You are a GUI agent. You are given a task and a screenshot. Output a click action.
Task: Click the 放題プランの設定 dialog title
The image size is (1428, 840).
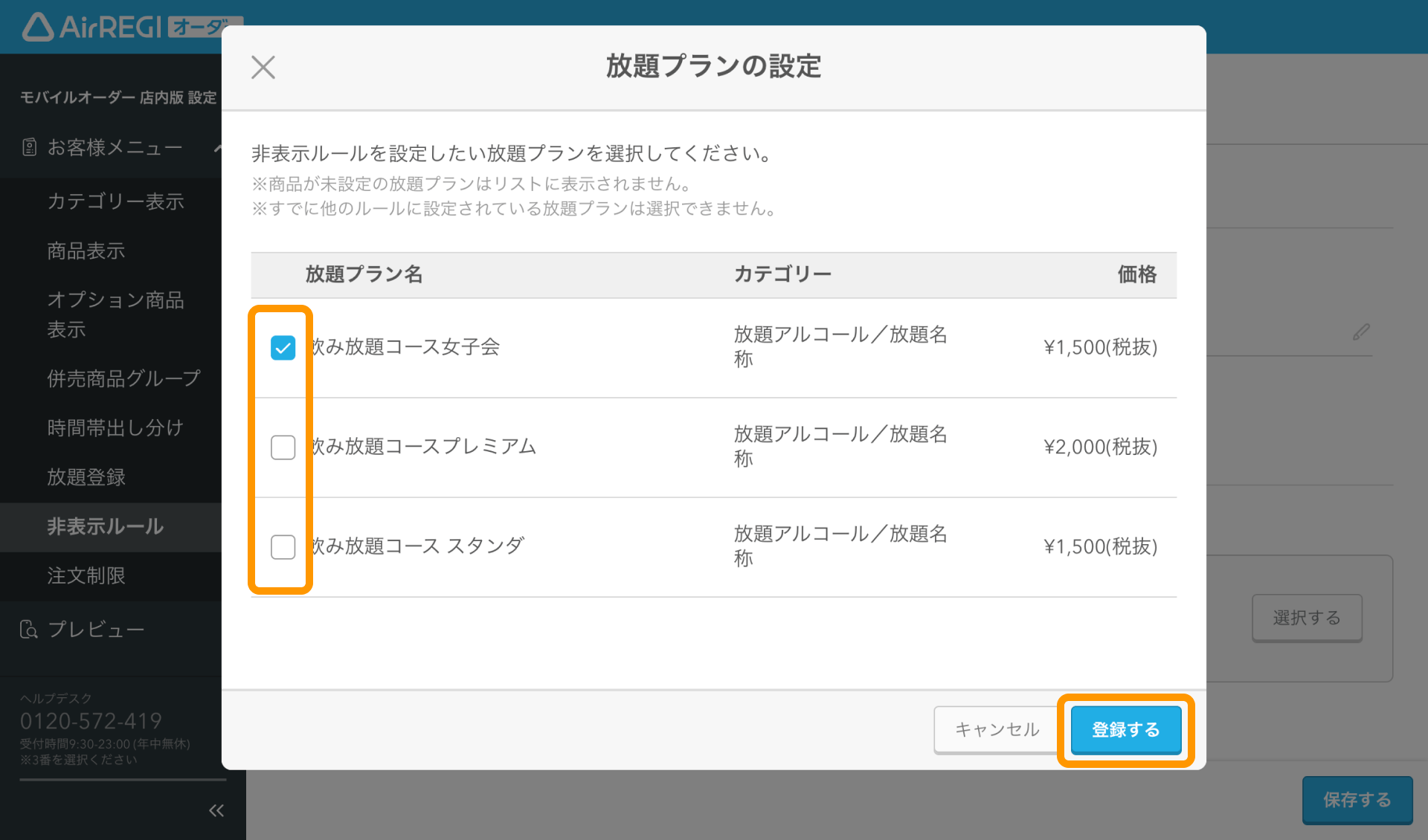click(713, 66)
